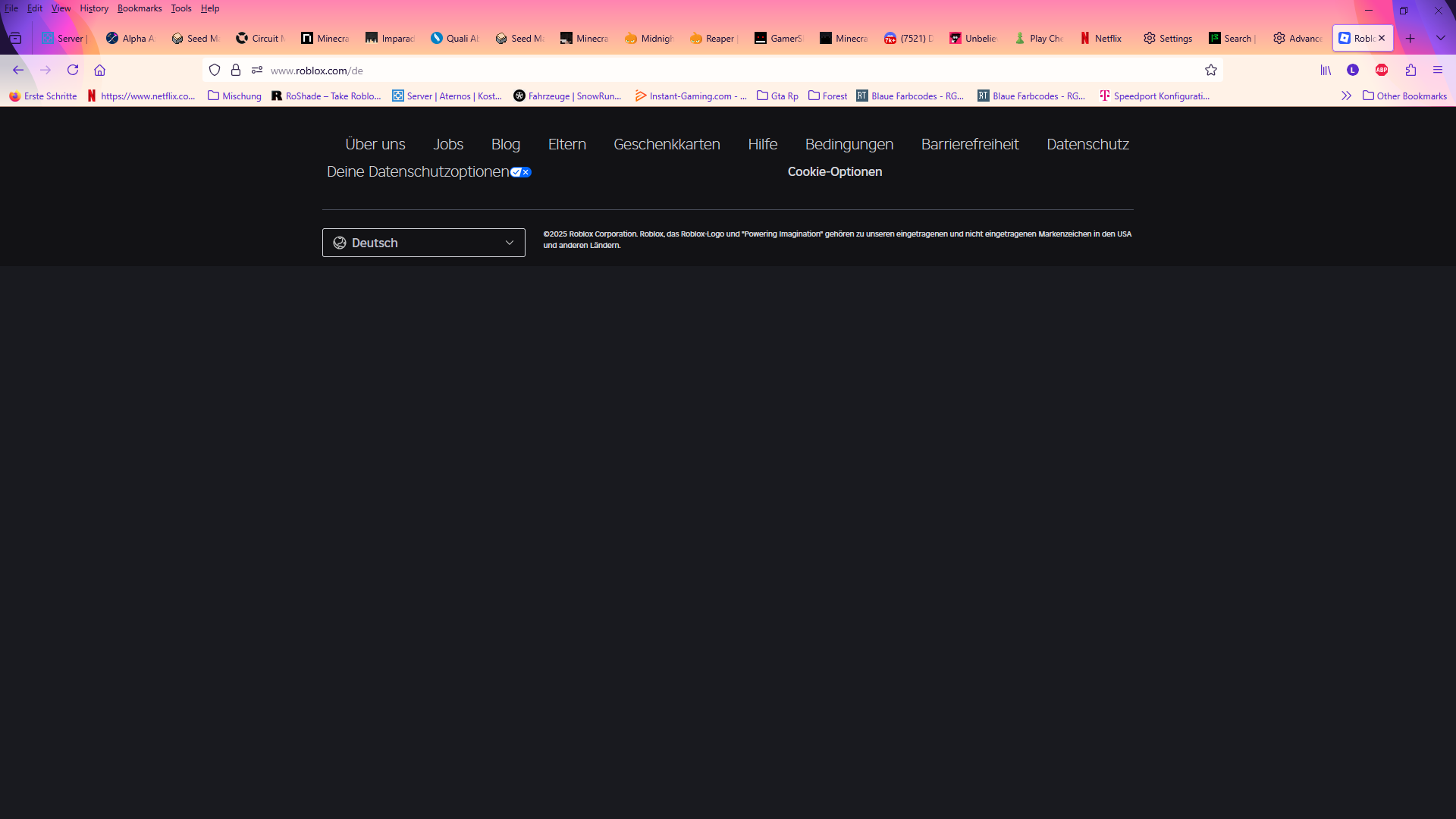
Task: Reload the current Roblox page
Action: pyautogui.click(x=73, y=70)
